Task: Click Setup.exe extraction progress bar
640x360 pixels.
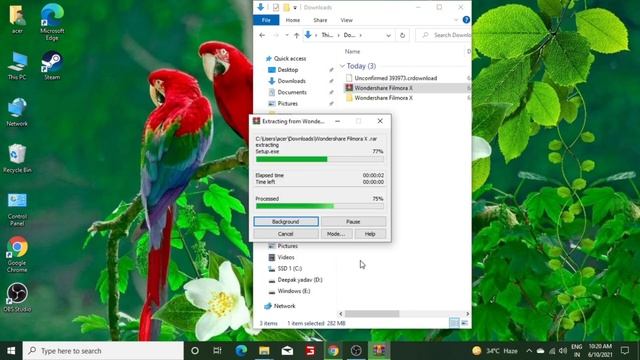Action: [320, 159]
